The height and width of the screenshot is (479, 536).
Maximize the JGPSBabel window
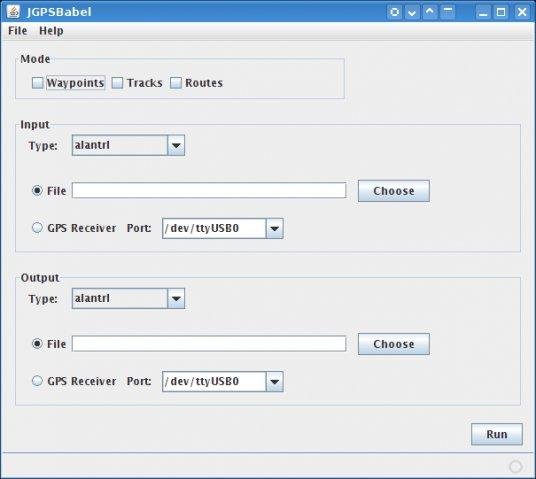pyautogui.click(x=501, y=12)
